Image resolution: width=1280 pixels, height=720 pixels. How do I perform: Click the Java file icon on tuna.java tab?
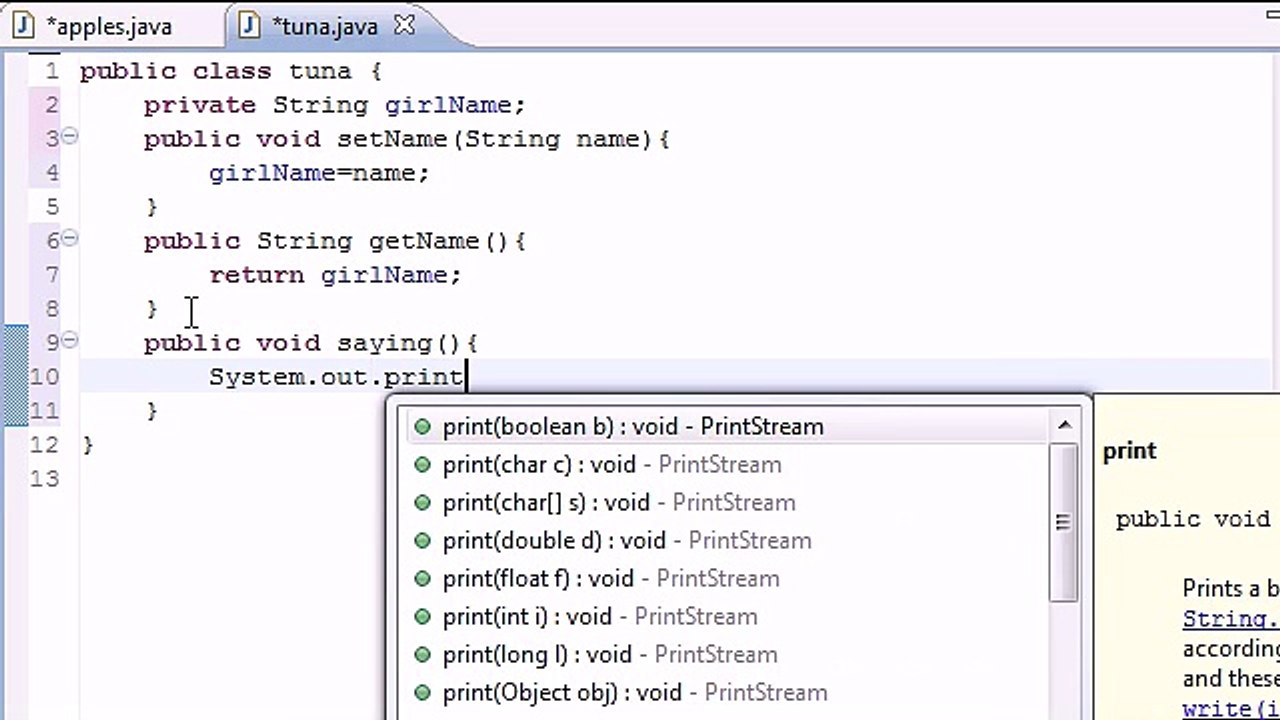pyautogui.click(x=249, y=26)
